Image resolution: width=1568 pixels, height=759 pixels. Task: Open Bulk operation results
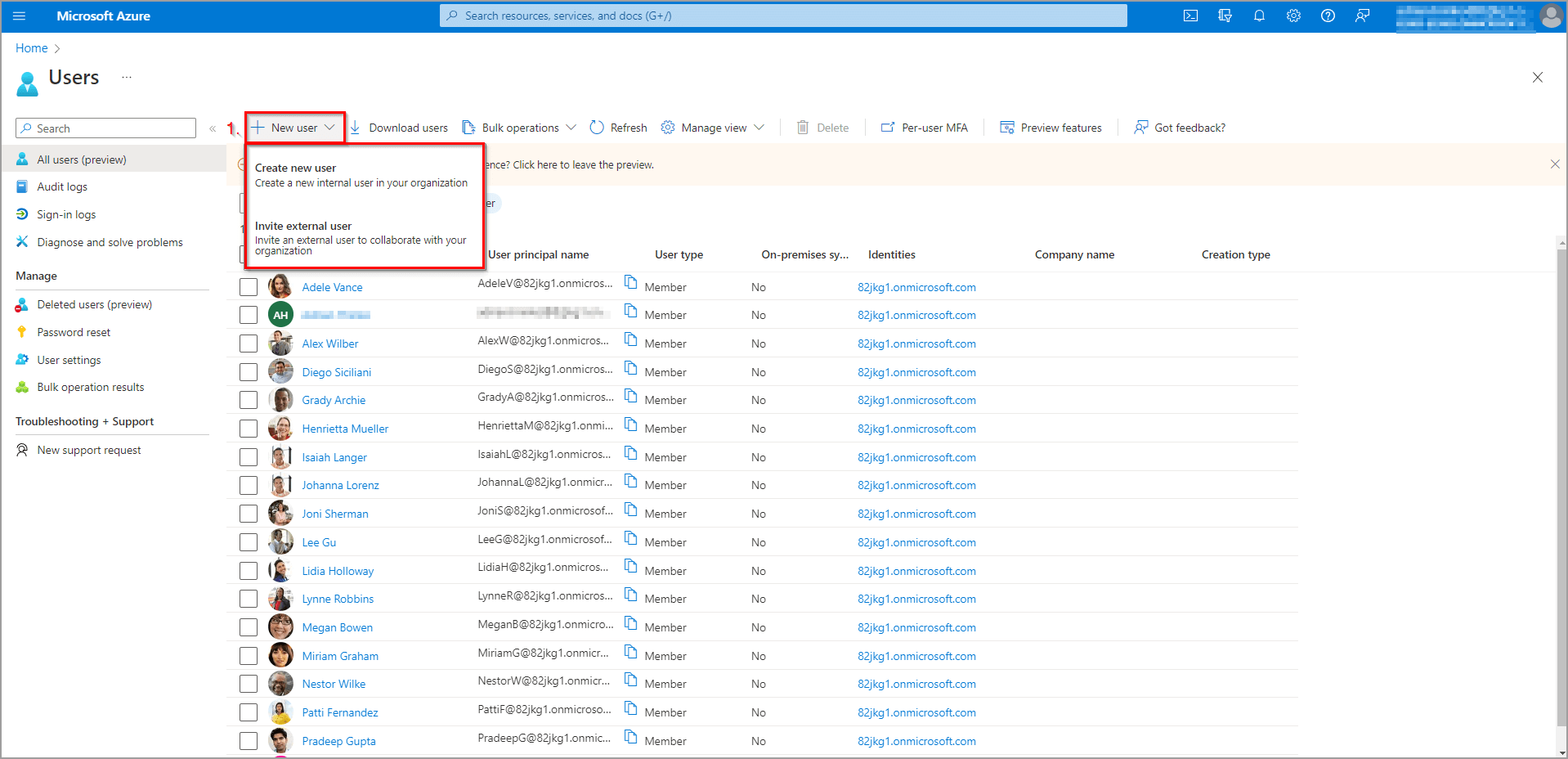90,387
